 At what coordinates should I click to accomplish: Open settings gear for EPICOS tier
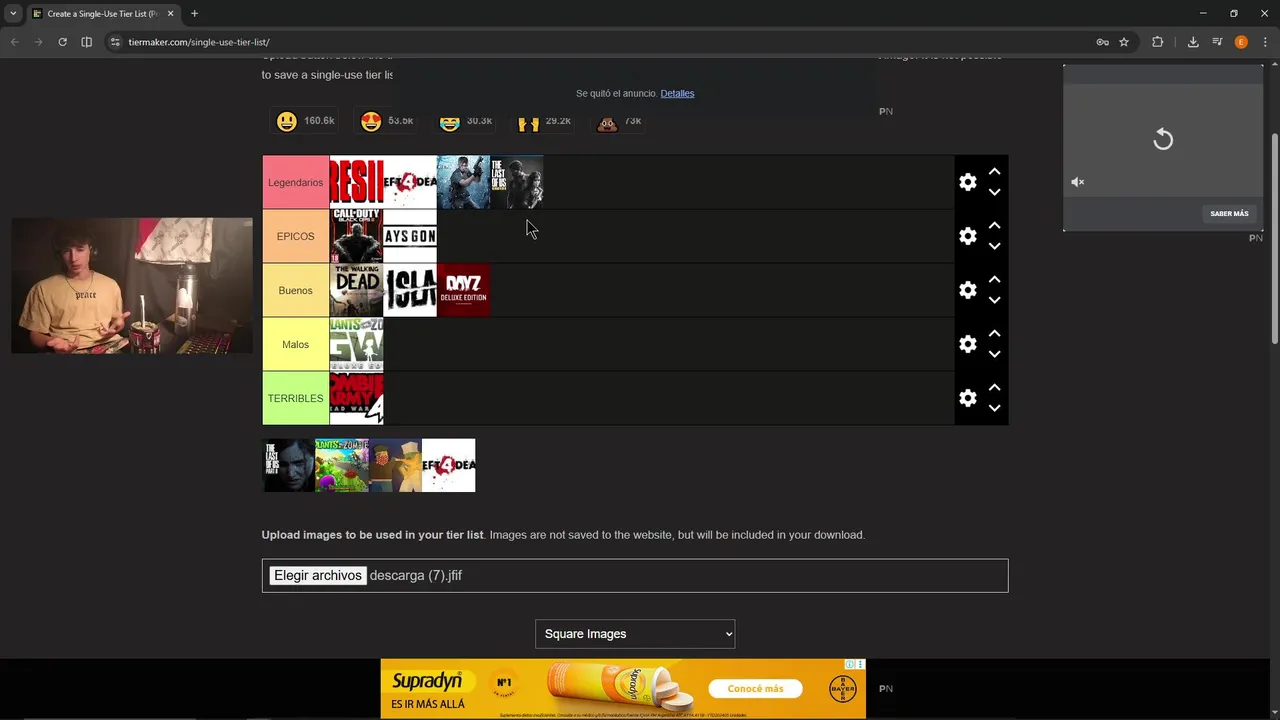coord(967,236)
